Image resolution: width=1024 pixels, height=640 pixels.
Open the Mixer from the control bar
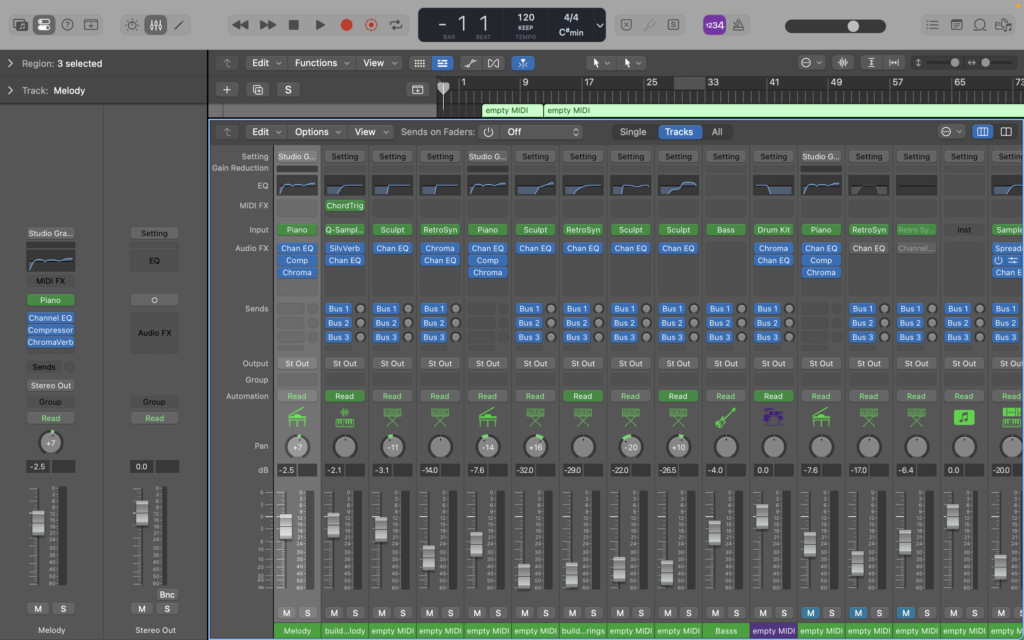coord(155,24)
